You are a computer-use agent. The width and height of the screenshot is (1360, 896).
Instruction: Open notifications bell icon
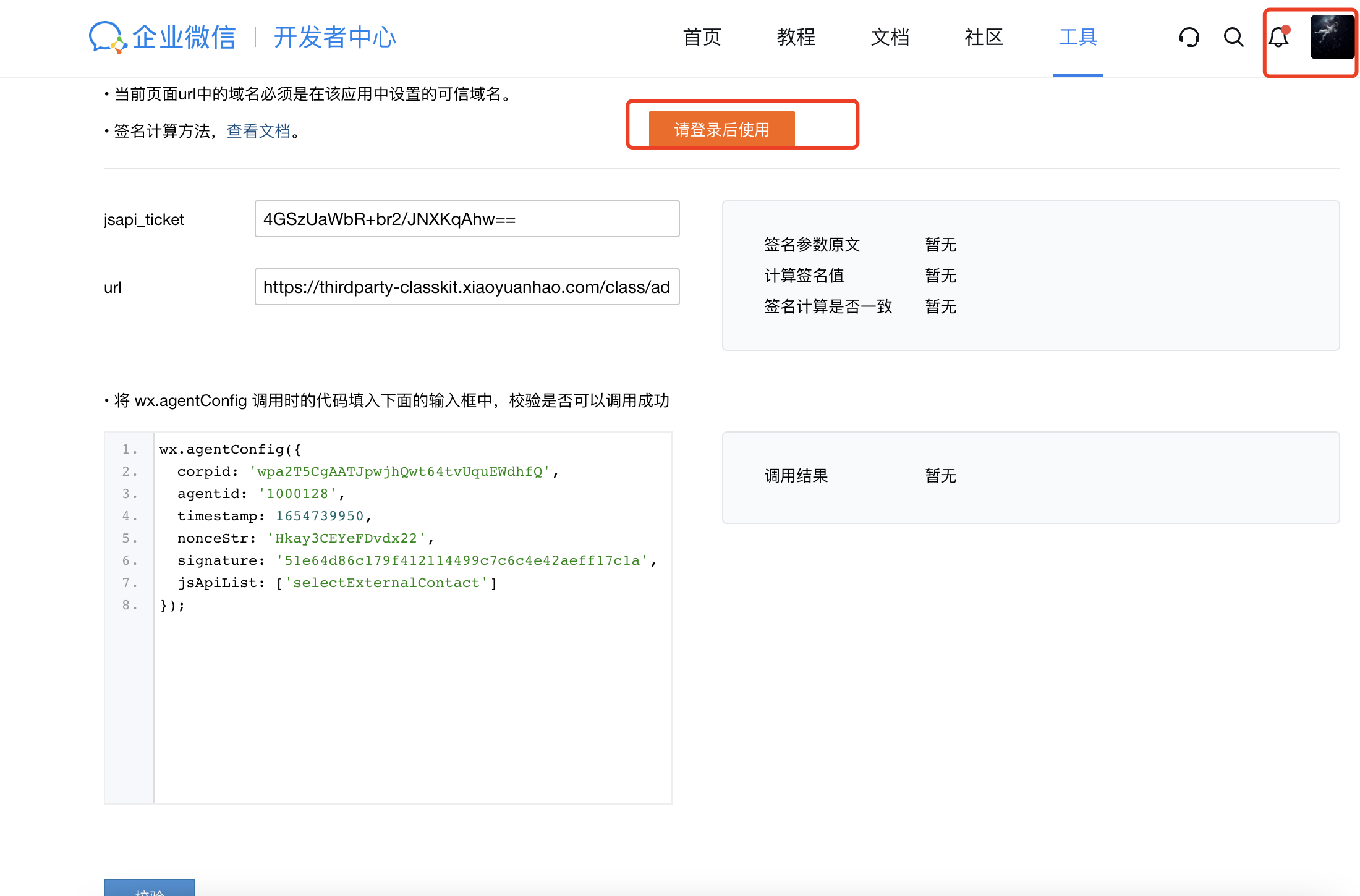pos(1279,37)
